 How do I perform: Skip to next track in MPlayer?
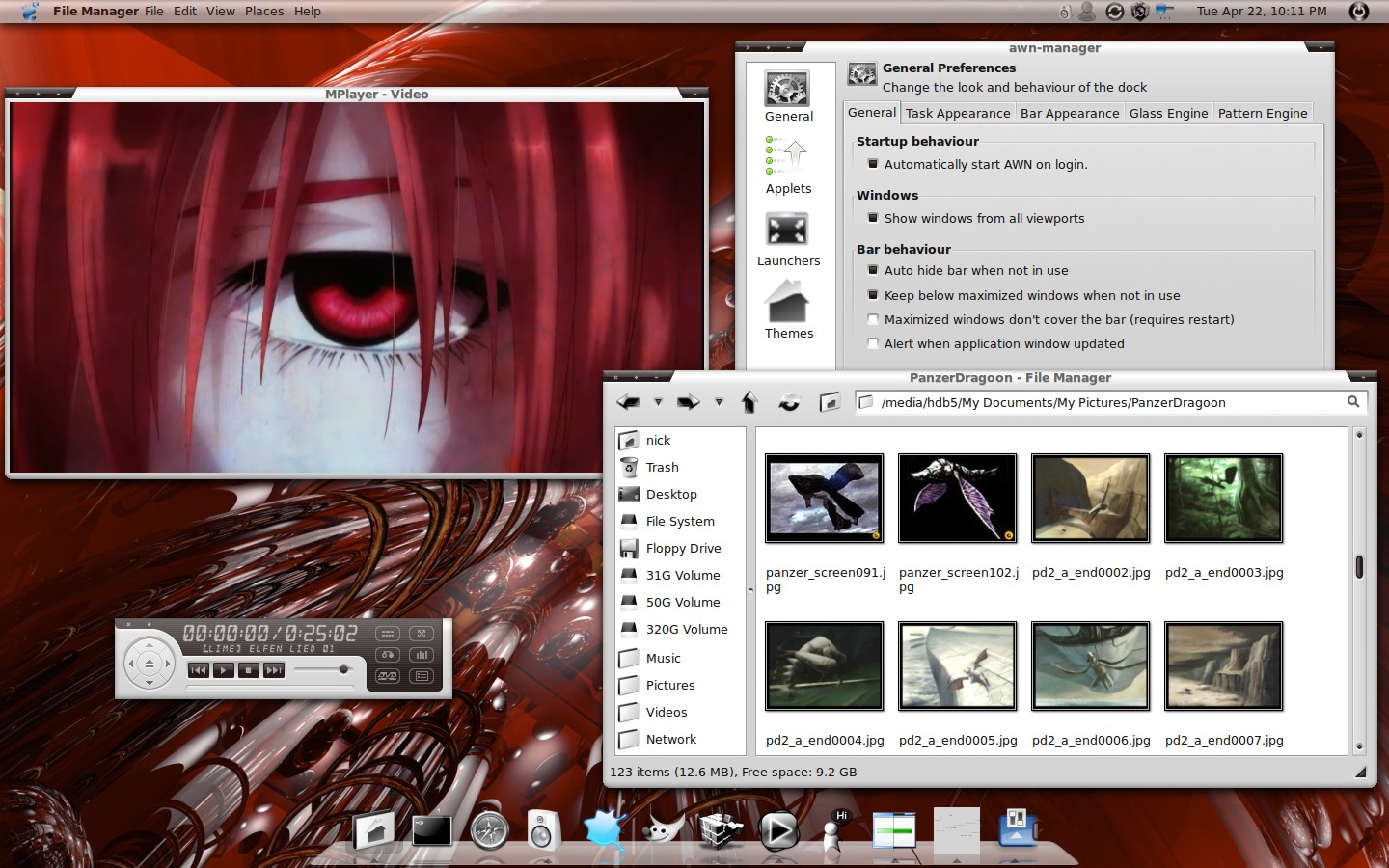pos(274,670)
